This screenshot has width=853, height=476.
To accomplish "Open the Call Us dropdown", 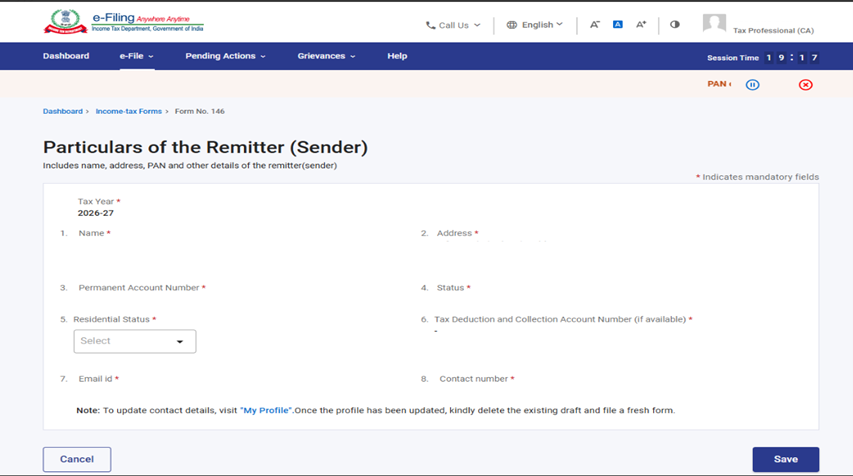I will [x=453, y=25].
